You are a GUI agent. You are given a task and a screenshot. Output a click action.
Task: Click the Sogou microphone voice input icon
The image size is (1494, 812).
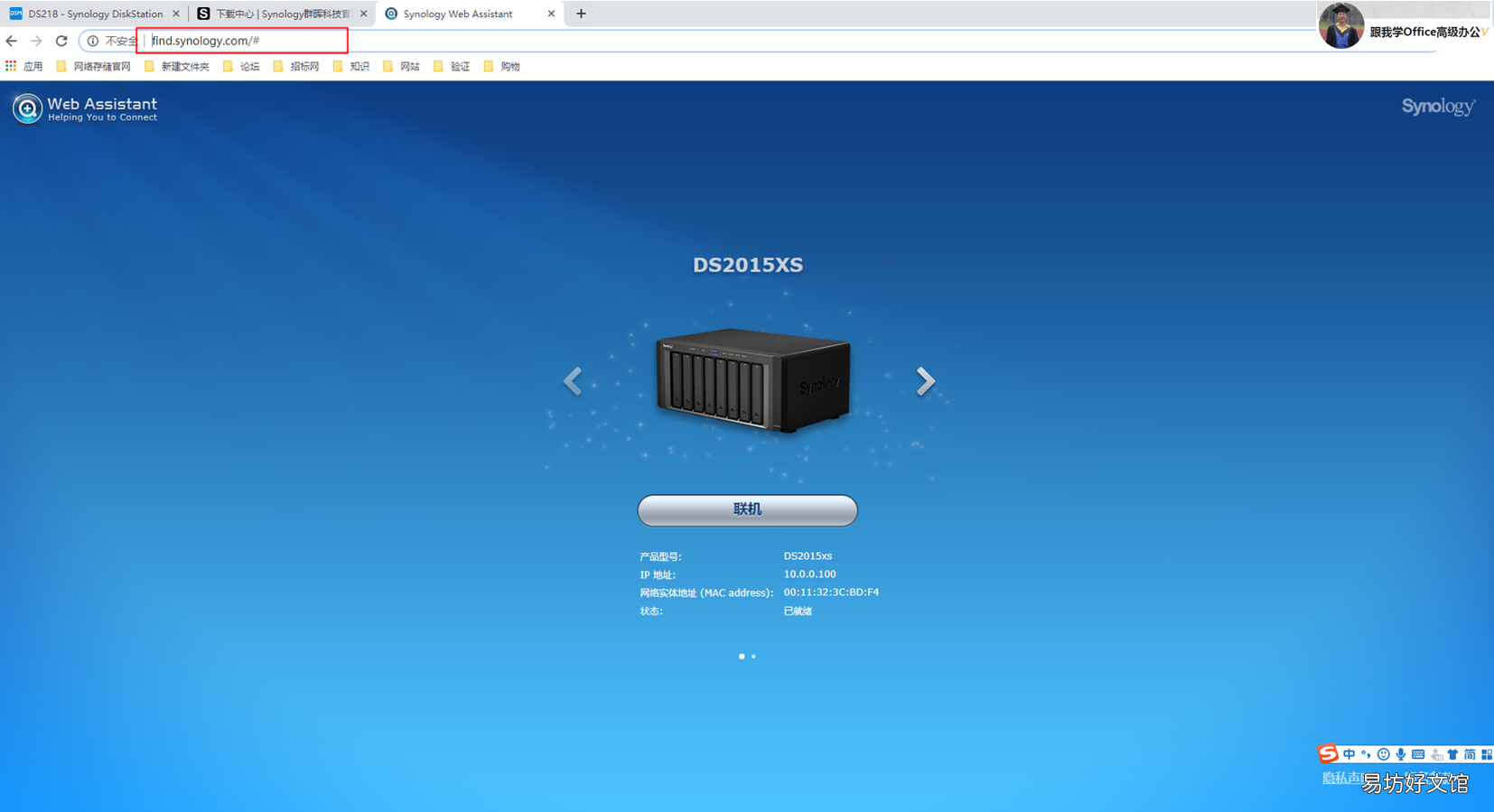[1400, 754]
